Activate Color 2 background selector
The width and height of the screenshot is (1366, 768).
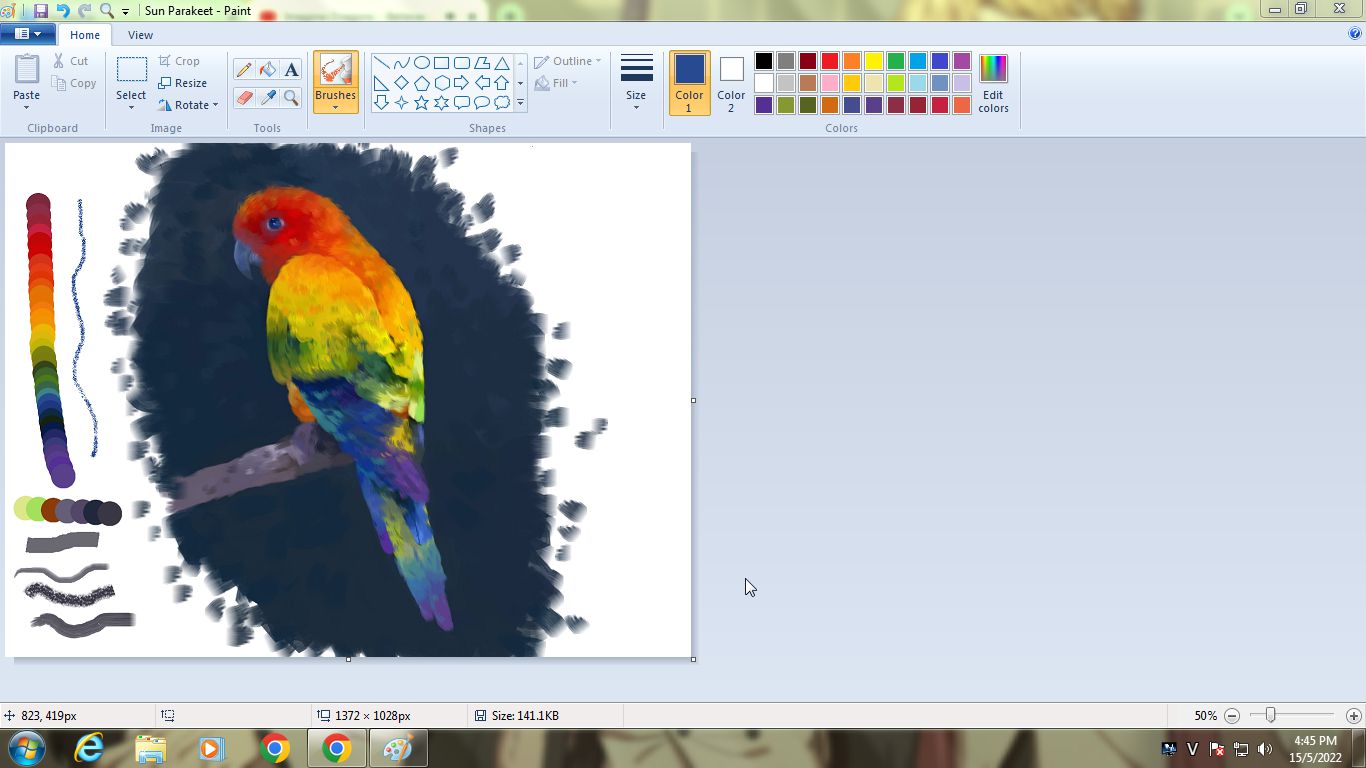coord(731,82)
